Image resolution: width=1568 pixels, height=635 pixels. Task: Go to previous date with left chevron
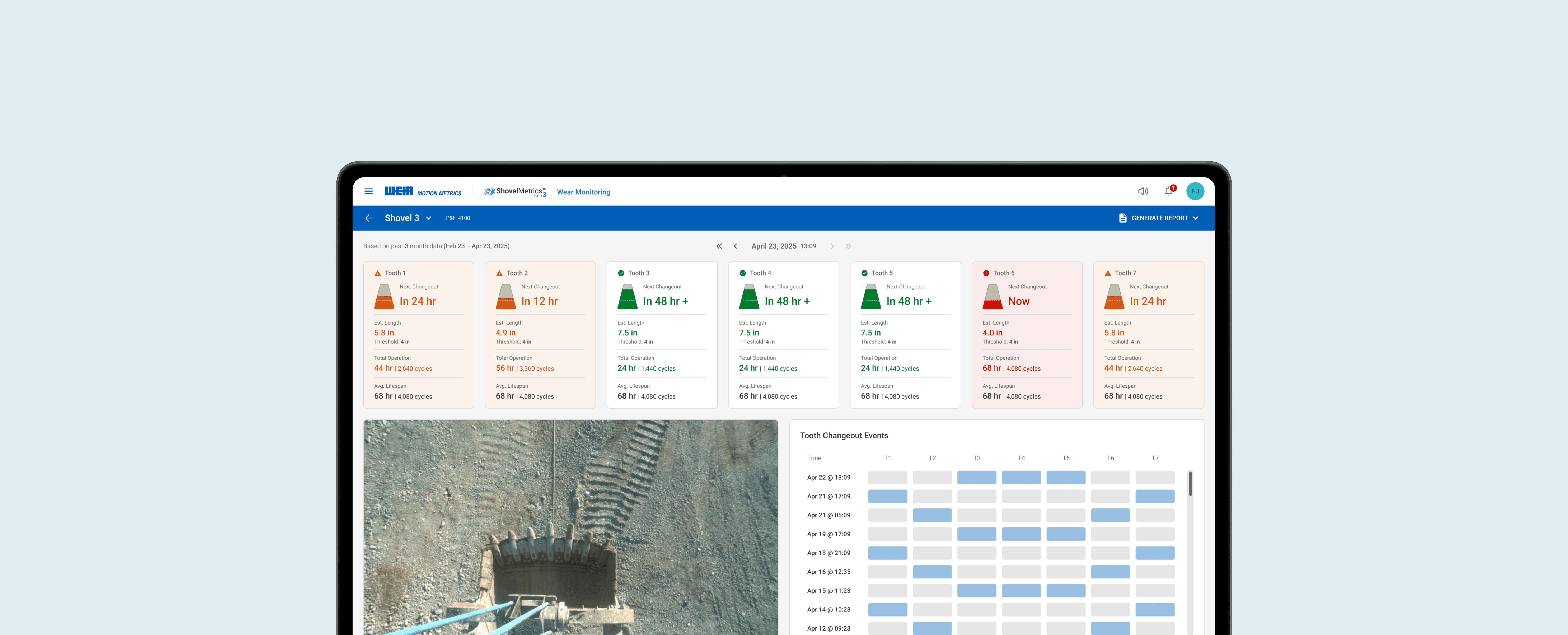pyautogui.click(x=735, y=246)
